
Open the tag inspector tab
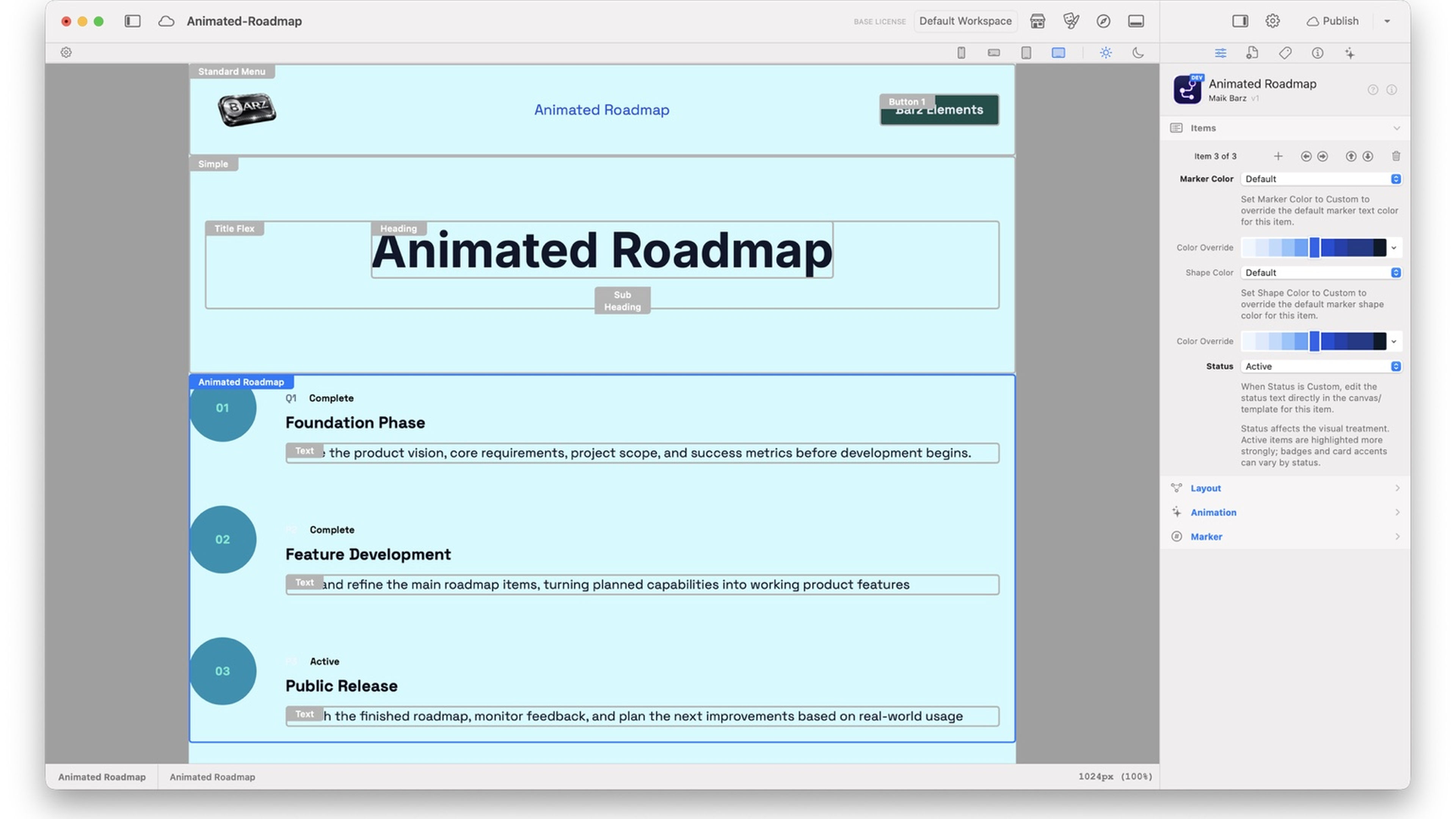tap(1285, 53)
